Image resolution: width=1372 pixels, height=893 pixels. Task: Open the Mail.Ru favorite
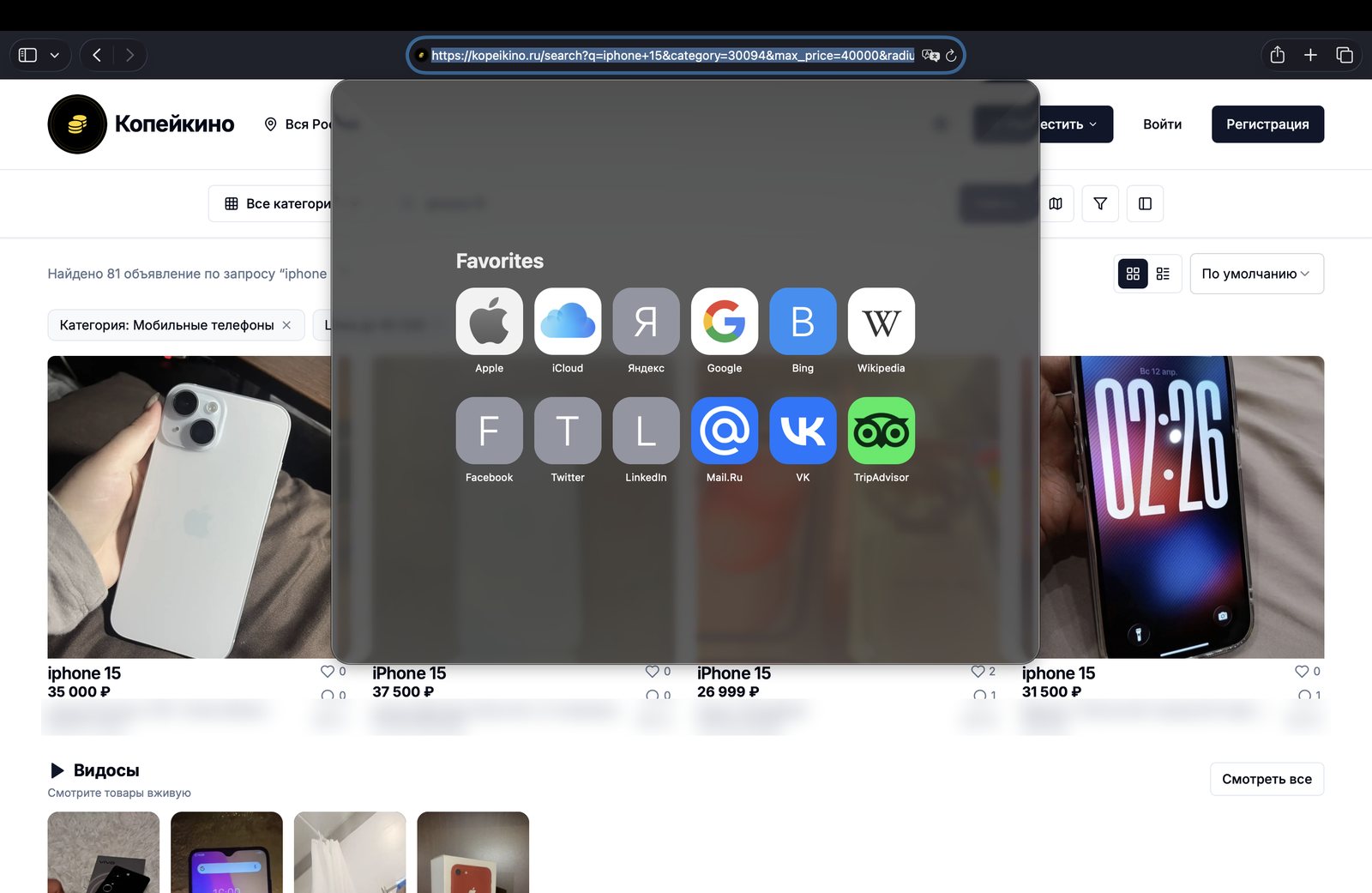click(x=725, y=431)
